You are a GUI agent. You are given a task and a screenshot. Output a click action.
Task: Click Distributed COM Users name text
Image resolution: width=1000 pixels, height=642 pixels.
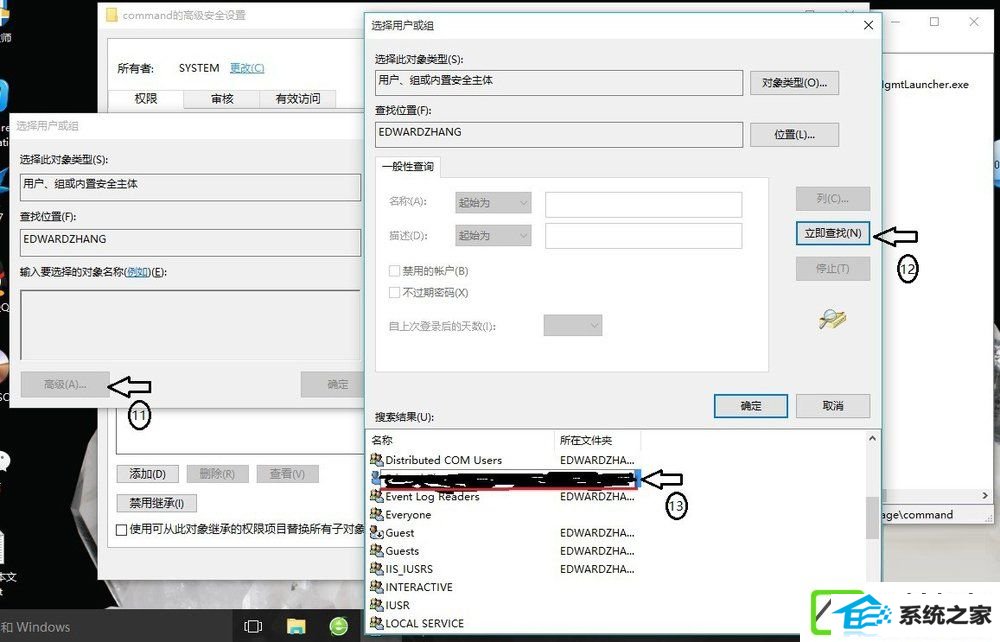[443, 460]
